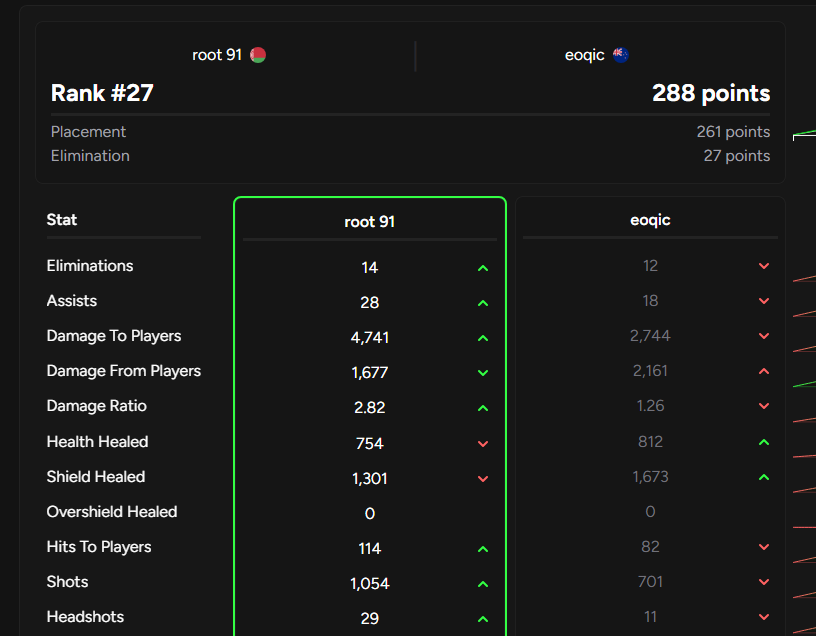Click root 91's 2.82 damage ratio value
Image resolution: width=816 pixels, height=636 pixels.
[x=369, y=408]
